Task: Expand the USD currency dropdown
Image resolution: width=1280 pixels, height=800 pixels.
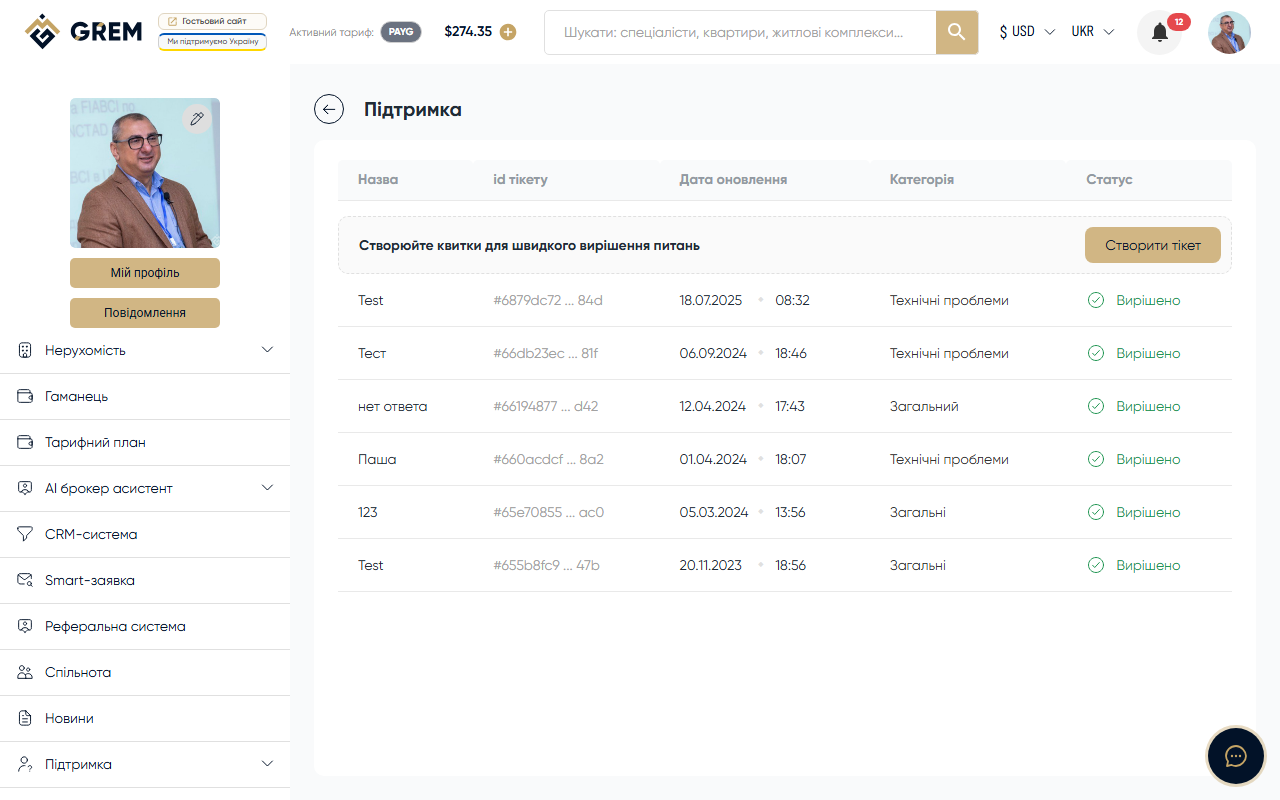Action: pos(1026,31)
